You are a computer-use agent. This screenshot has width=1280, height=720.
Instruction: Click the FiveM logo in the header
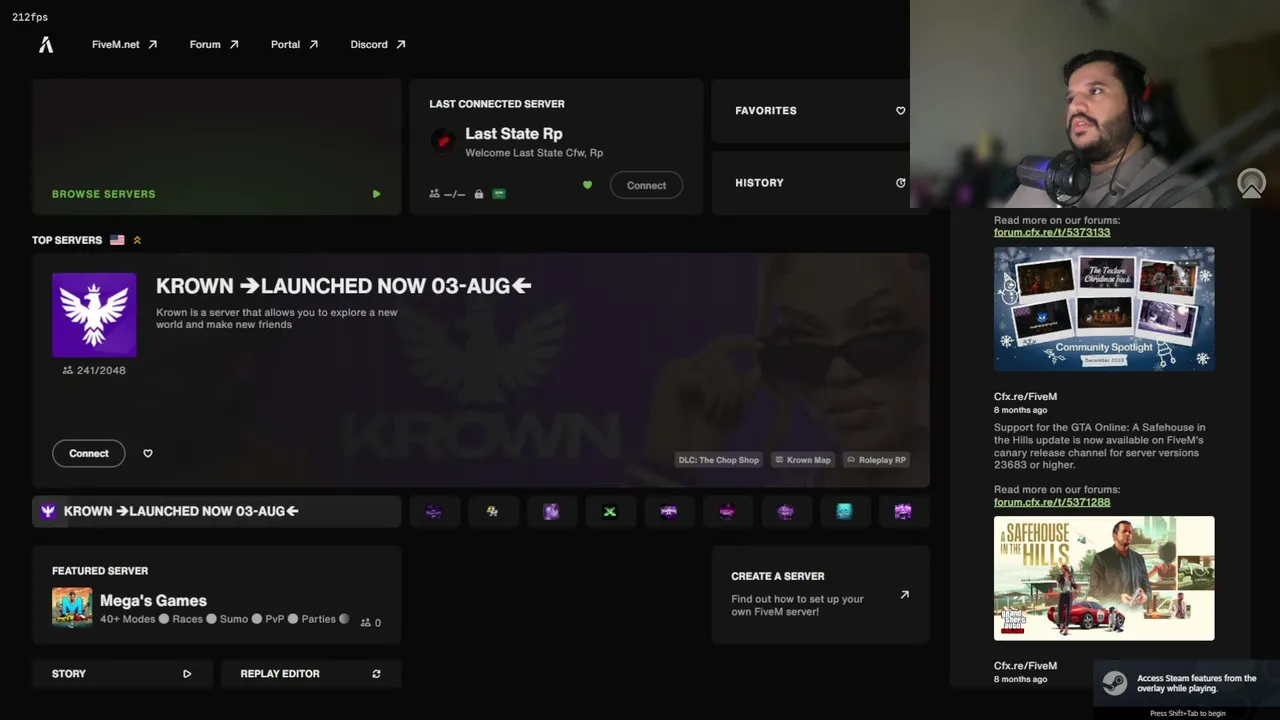point(46,44)
